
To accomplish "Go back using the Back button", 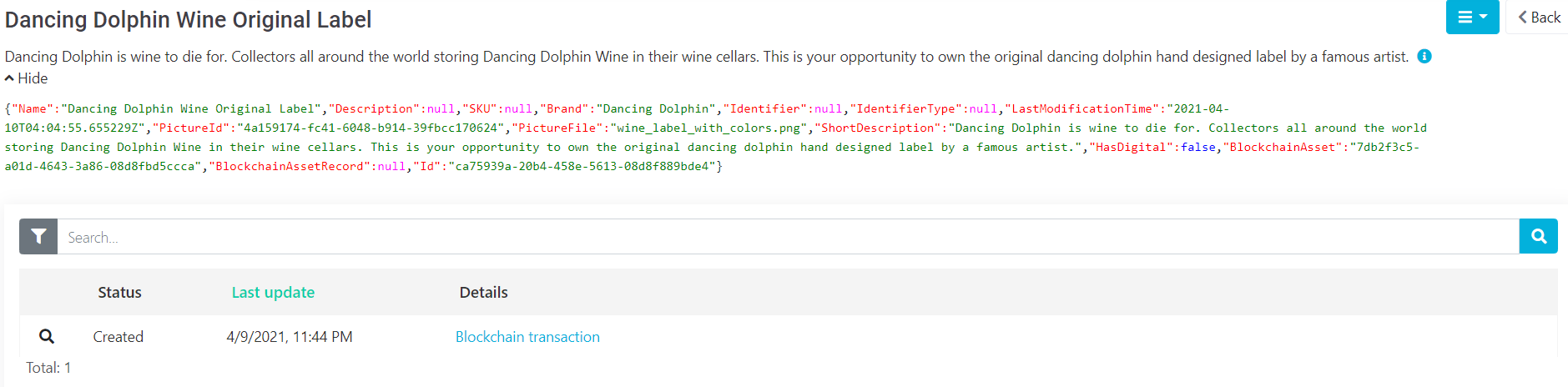I will click(x=1539, y=17).
